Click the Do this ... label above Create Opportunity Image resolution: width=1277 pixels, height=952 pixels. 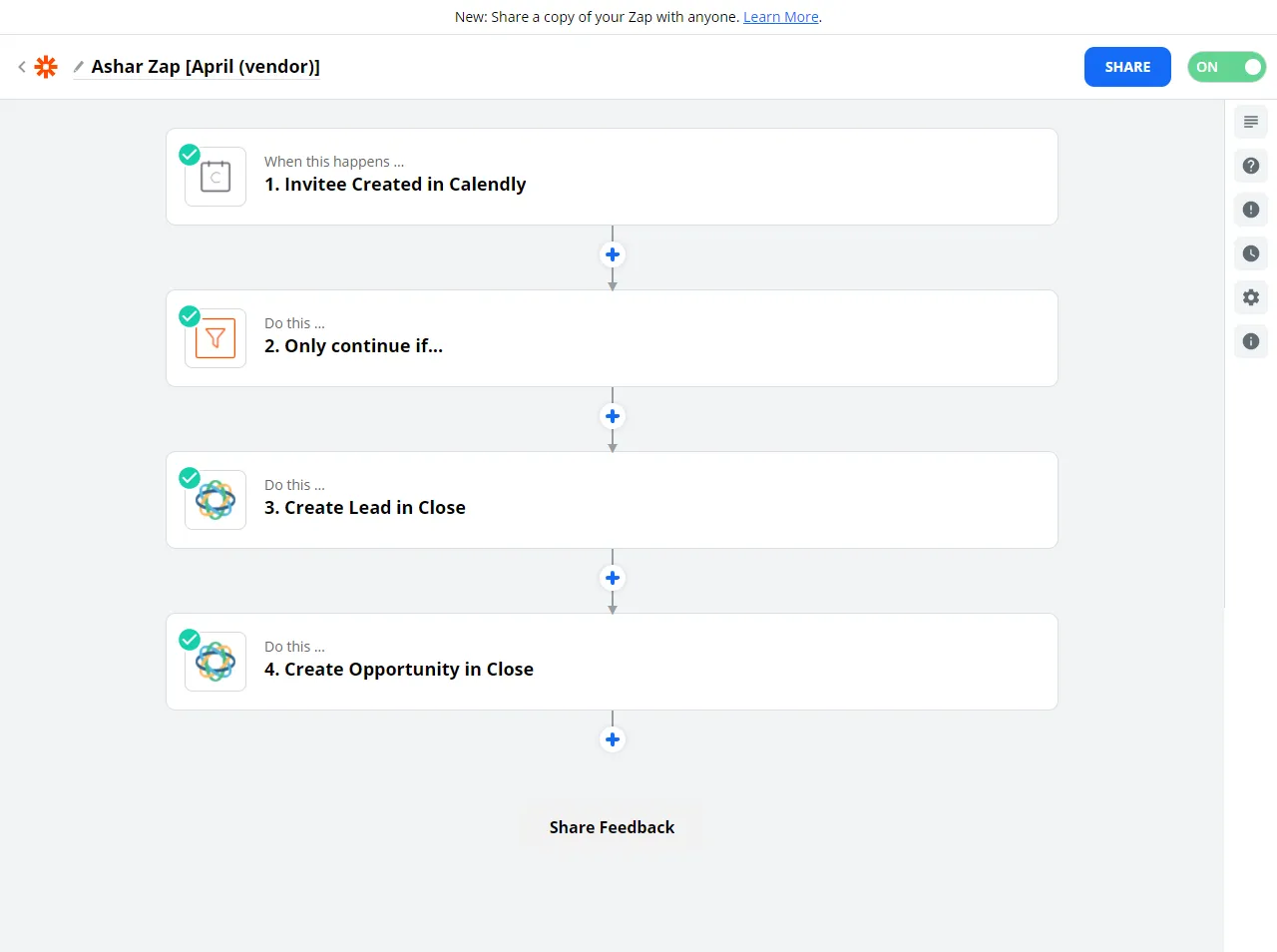[294, 647]
